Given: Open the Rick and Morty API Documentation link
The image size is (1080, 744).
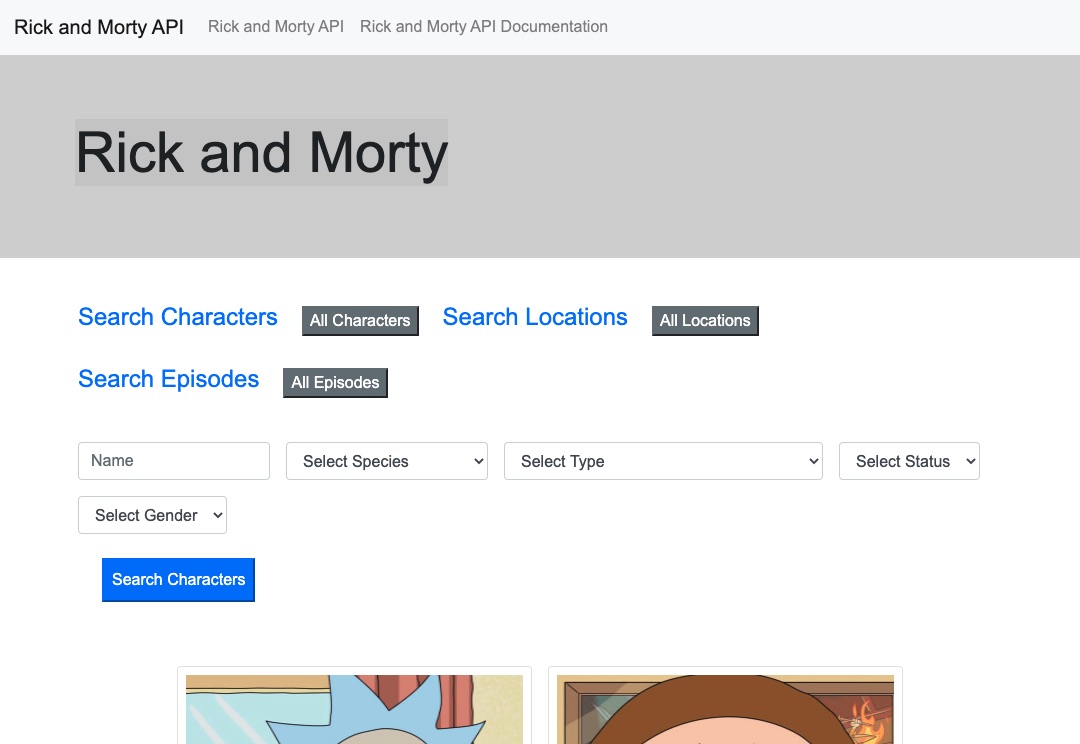Looking at the screenshot, I should [483, 26].
